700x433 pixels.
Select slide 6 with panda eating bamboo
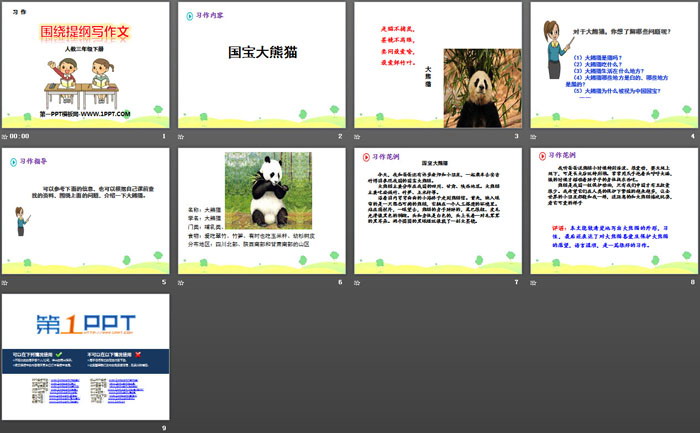coord(262,211)
